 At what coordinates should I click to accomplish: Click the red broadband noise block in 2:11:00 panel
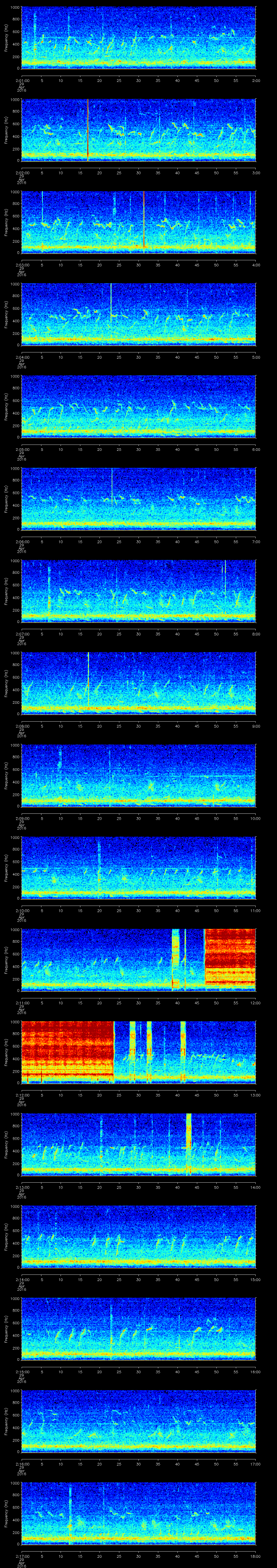click(x=230, y=958)
